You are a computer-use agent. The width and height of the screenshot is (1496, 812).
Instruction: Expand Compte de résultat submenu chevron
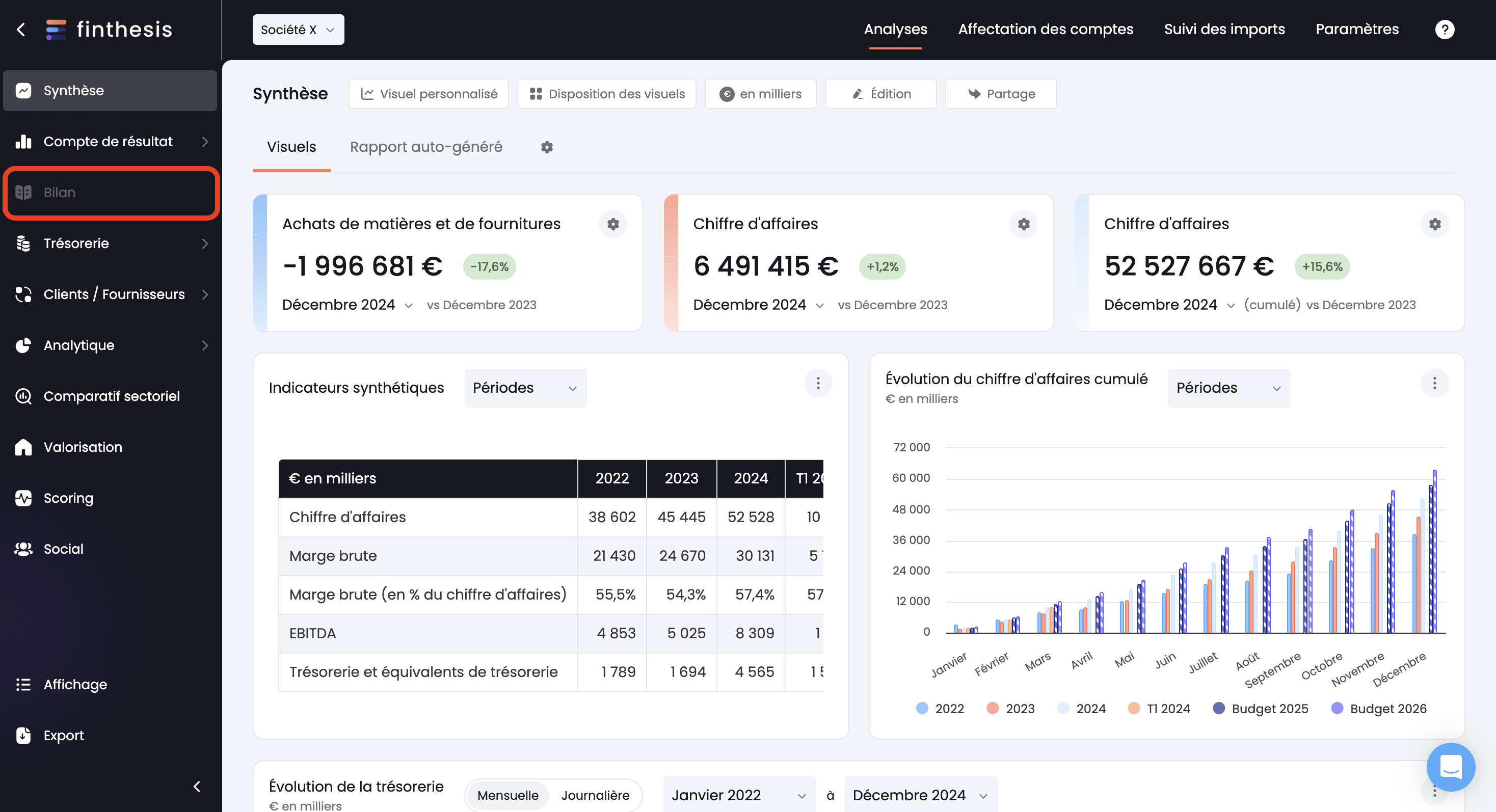204,141
